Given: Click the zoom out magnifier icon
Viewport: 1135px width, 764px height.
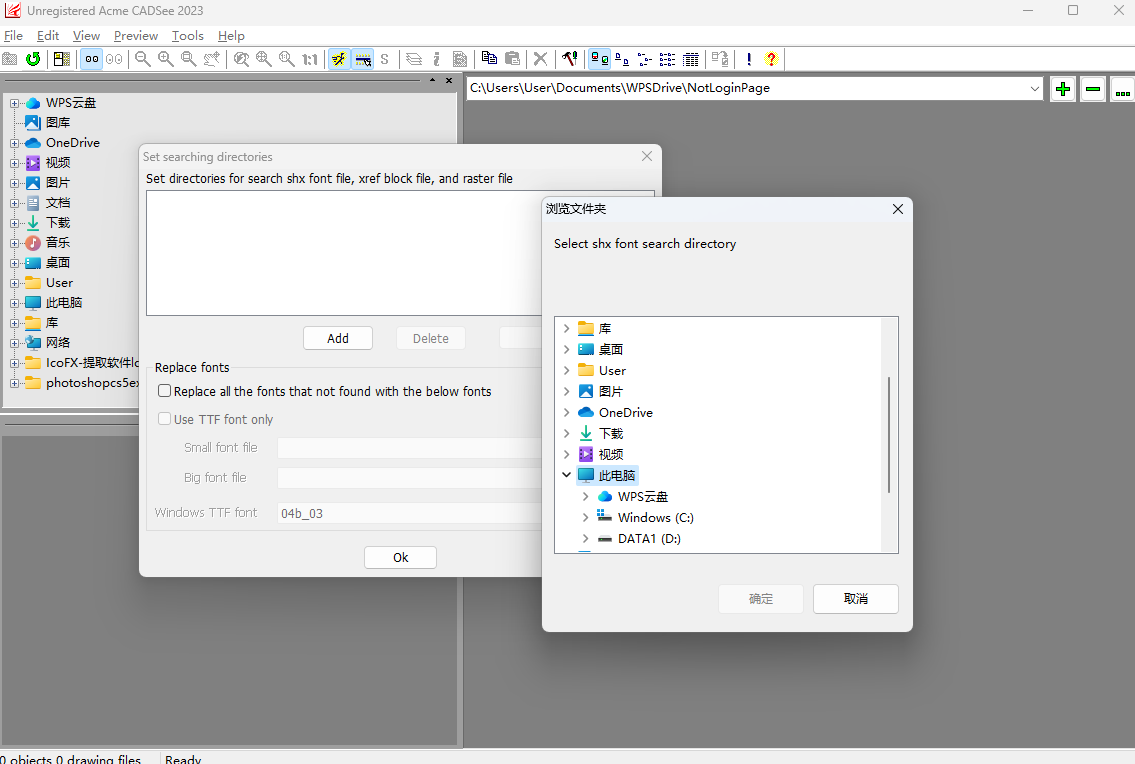Looking at the screenshot, I should [x=143, y=59].
